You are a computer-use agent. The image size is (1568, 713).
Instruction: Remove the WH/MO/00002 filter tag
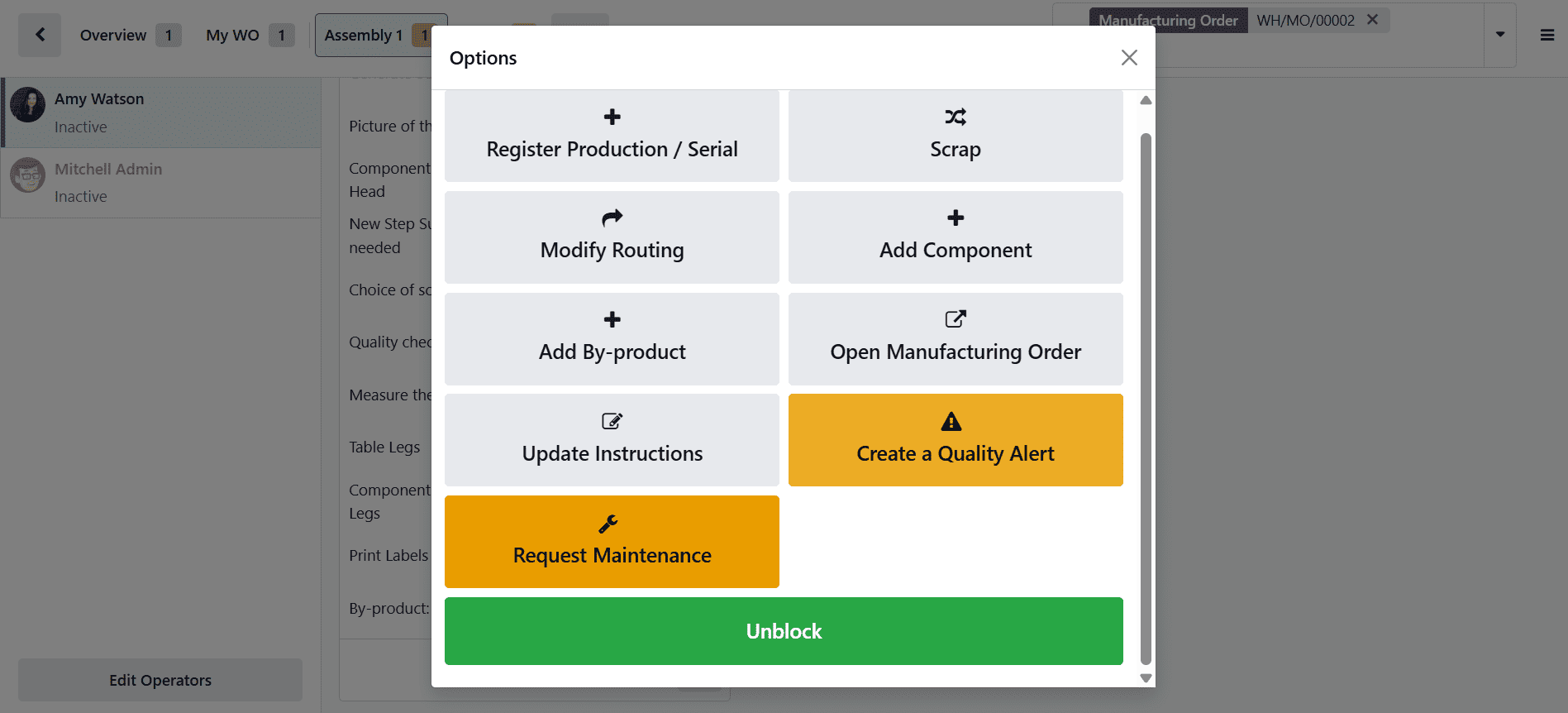click(1372, 20)
